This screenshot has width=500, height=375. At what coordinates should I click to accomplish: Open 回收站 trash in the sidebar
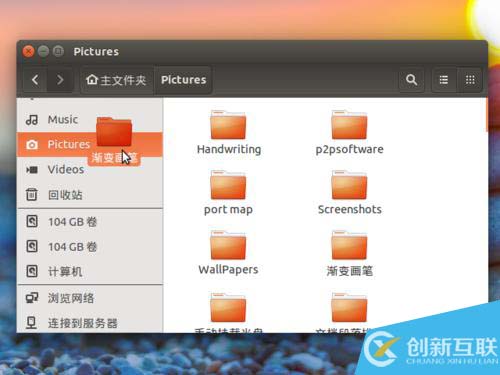pyautogui.click(x=89, y=195)
